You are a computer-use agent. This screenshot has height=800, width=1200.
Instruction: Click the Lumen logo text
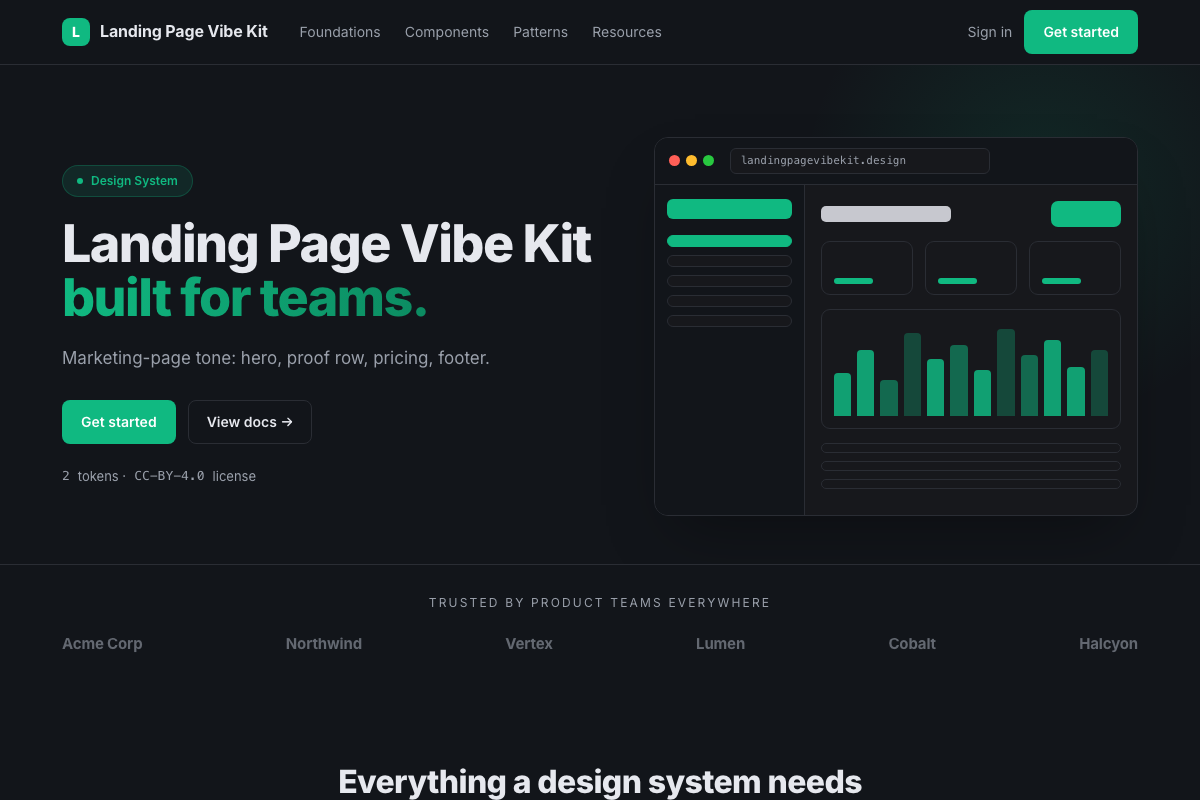point(720,644)
